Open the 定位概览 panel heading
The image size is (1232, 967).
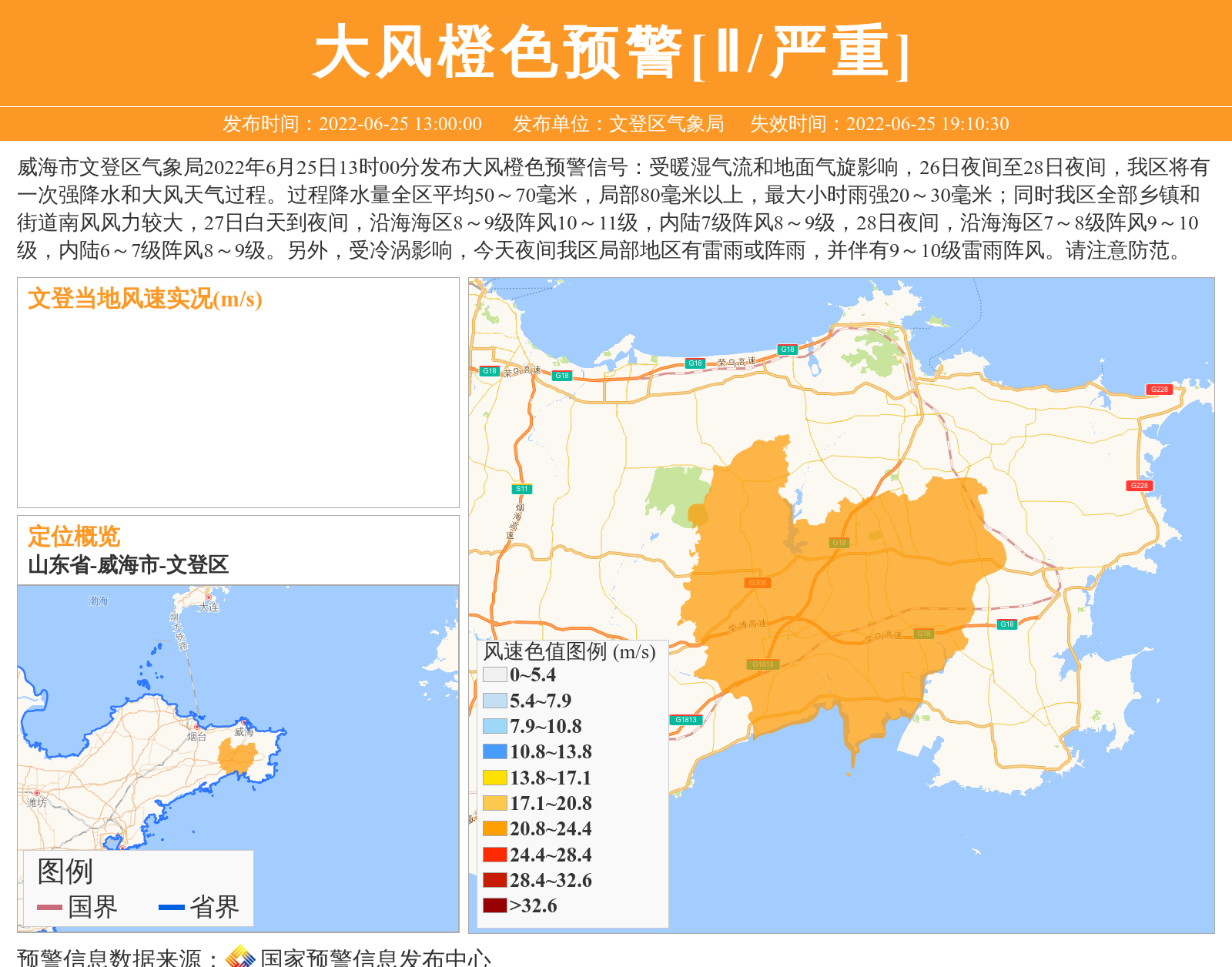tap(74, 536)
